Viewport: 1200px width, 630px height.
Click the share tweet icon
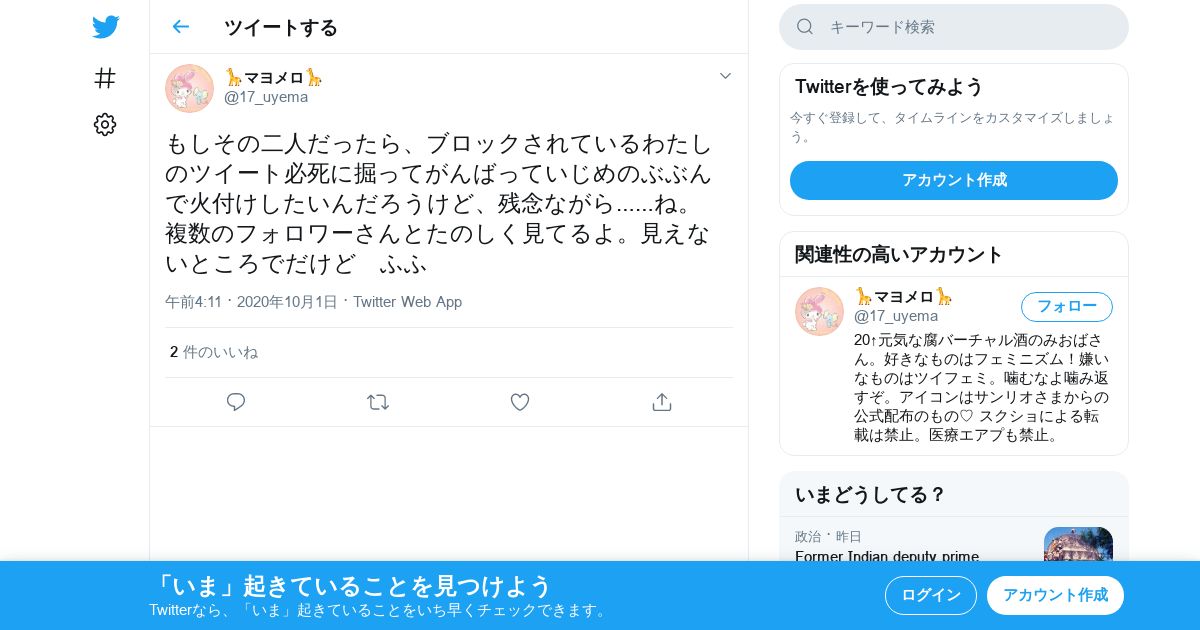pos(661,402)
